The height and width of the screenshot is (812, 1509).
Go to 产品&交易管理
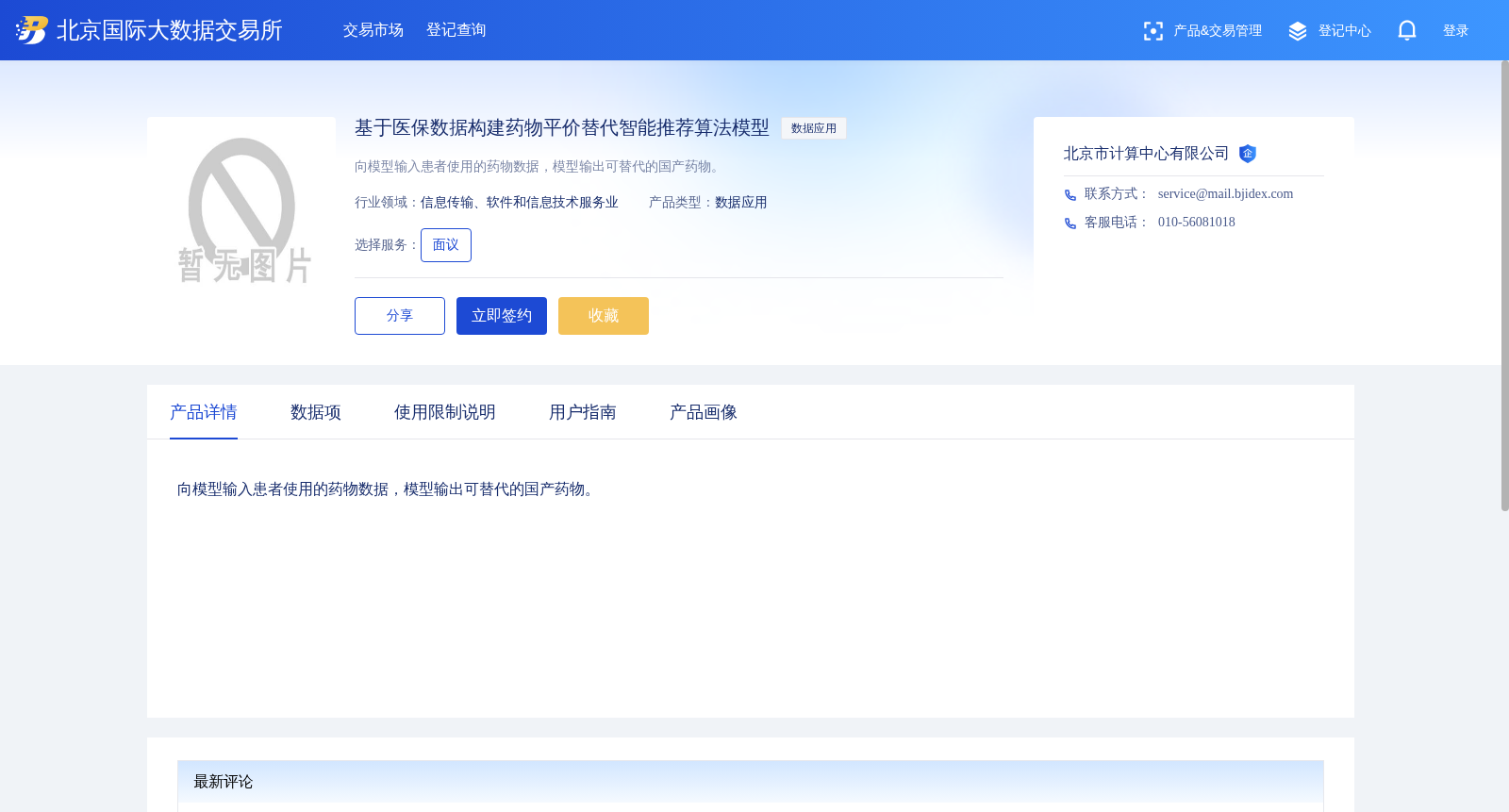(1218, 31)
